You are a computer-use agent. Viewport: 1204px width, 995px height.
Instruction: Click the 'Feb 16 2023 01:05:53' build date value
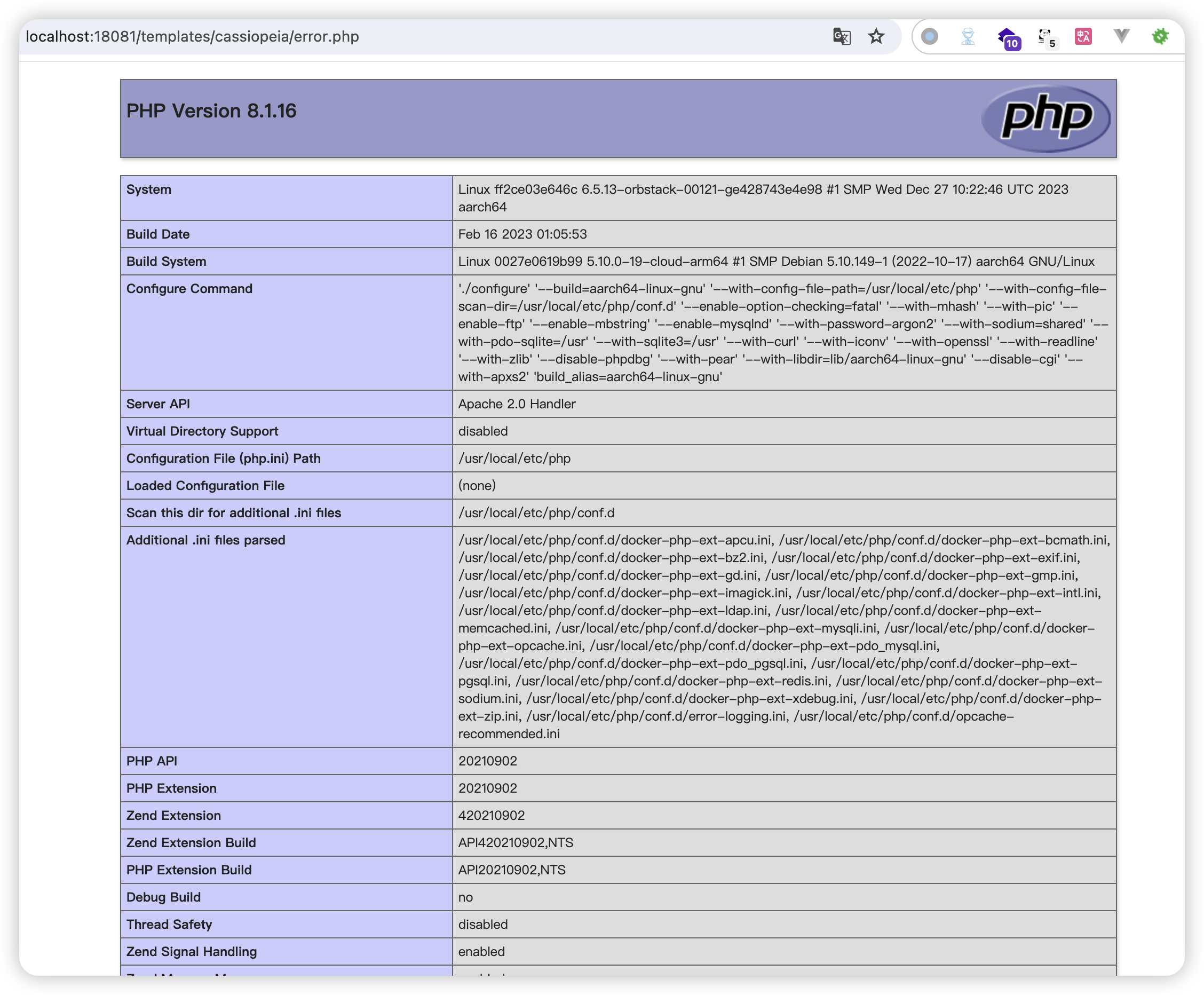[522, 234]
